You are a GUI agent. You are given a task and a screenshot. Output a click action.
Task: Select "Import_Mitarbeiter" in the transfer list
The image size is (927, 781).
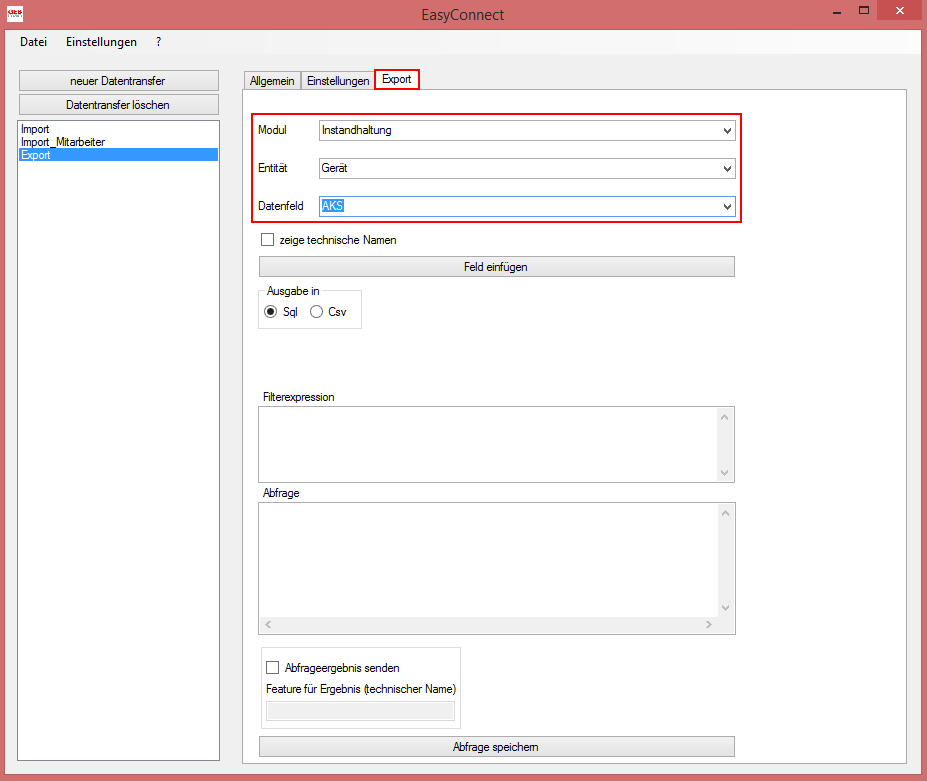tap(60, 142)
